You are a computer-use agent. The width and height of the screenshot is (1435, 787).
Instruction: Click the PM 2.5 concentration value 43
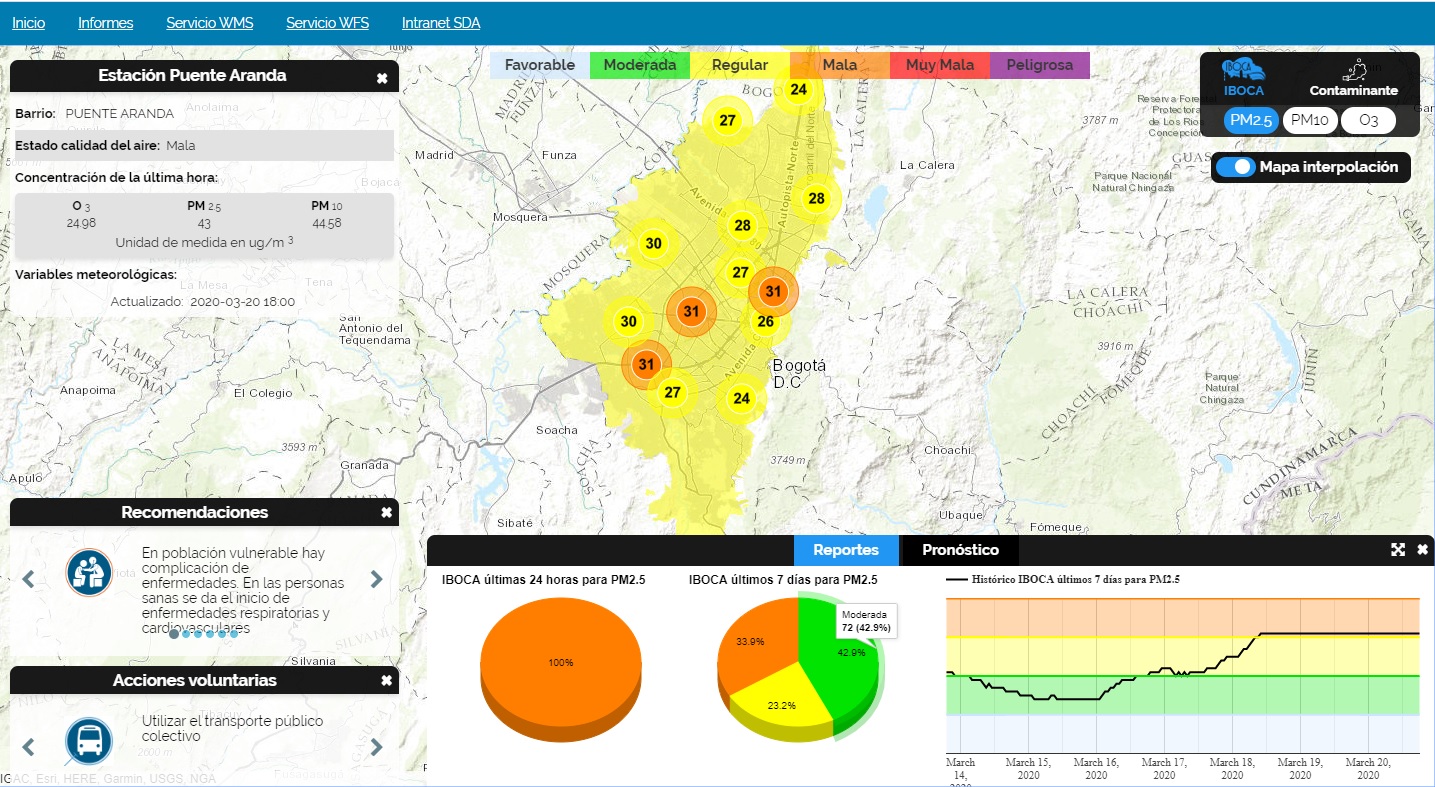click(204, 223)
